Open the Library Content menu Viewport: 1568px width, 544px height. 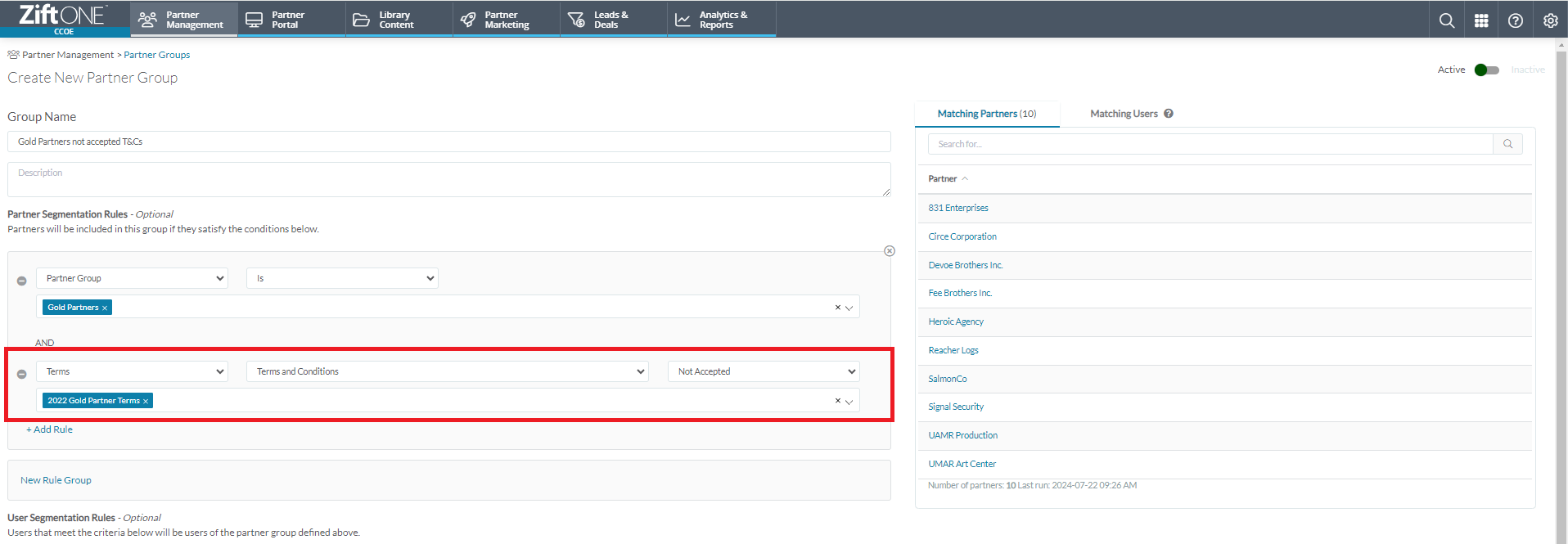pyautogui.click(x=399, y=20)
